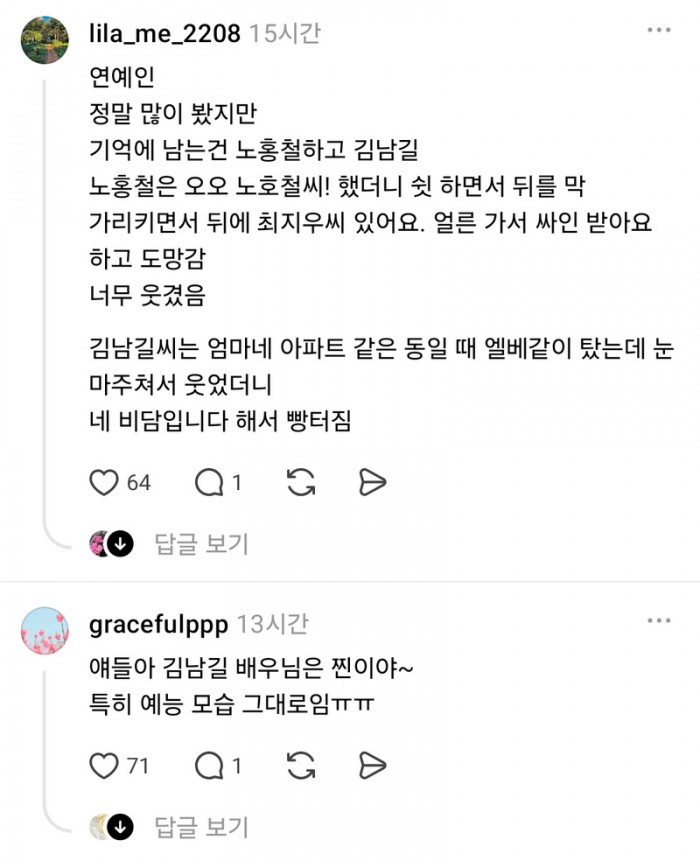Open comments on gracefulppp post
Image resolution: width=700 pixels, height=861 pixels.
click(209, 766)
